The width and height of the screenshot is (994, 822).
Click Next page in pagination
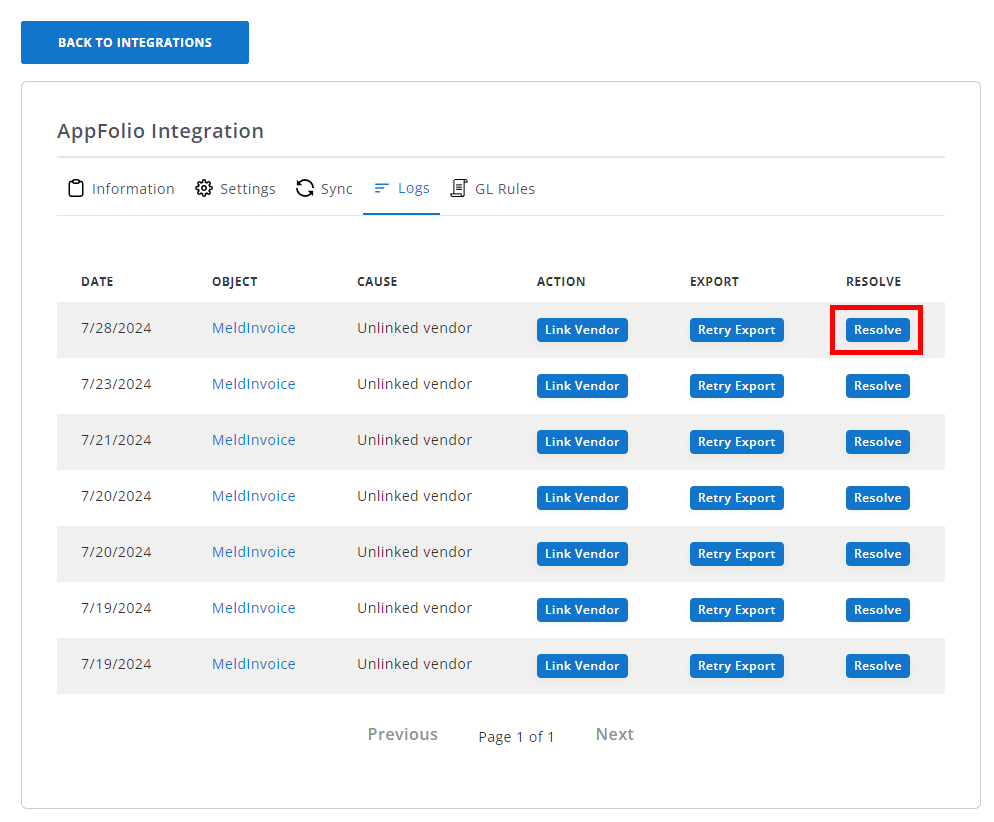point(614,735)
